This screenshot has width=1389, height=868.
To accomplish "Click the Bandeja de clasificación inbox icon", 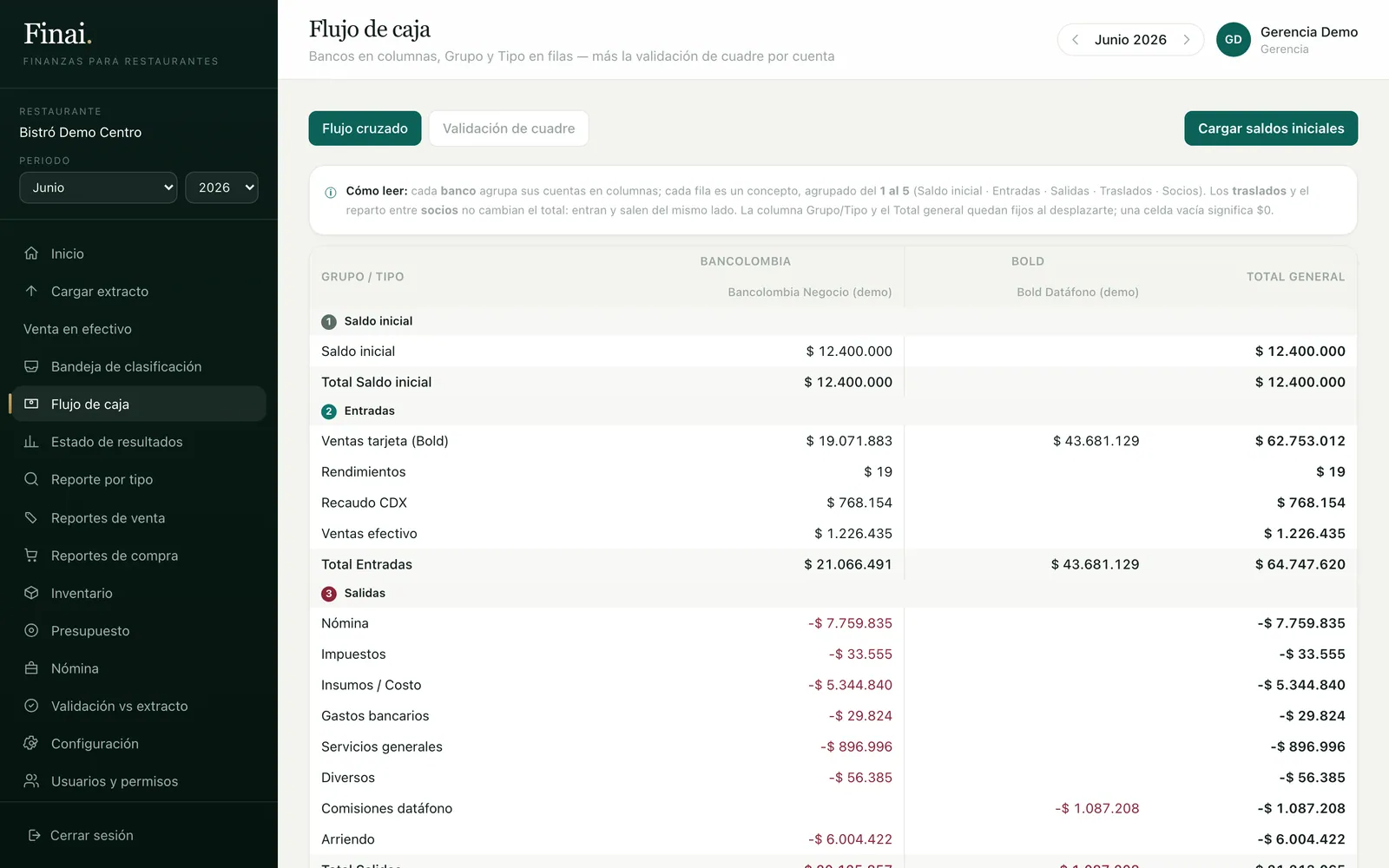I will (x=31, y=366).
